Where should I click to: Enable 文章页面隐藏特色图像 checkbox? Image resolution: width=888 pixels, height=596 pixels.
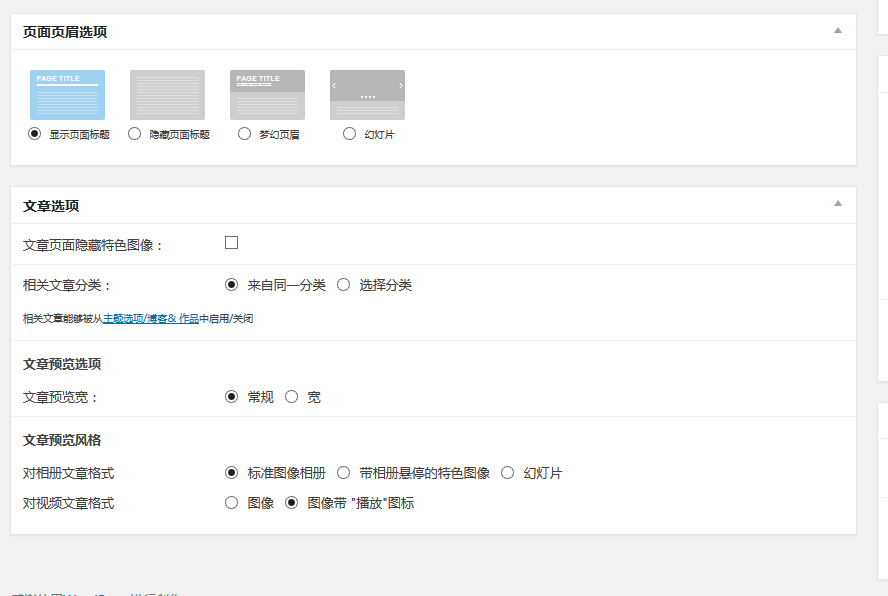click(x=231, y=242)
